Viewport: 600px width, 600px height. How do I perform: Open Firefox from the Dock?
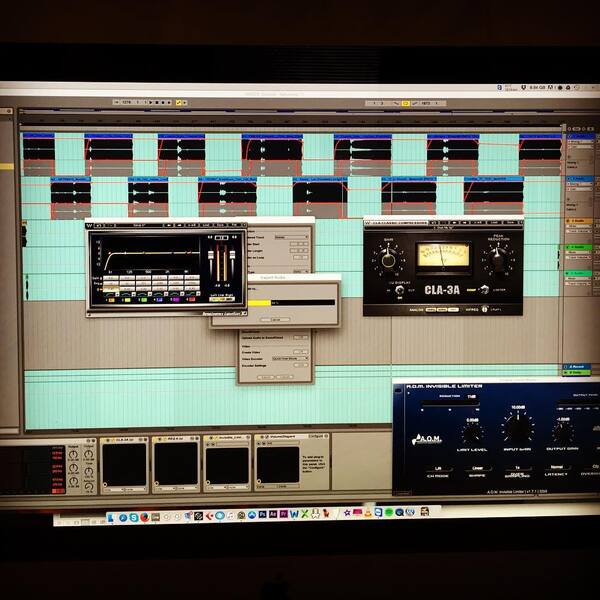[x=144, y=517]
